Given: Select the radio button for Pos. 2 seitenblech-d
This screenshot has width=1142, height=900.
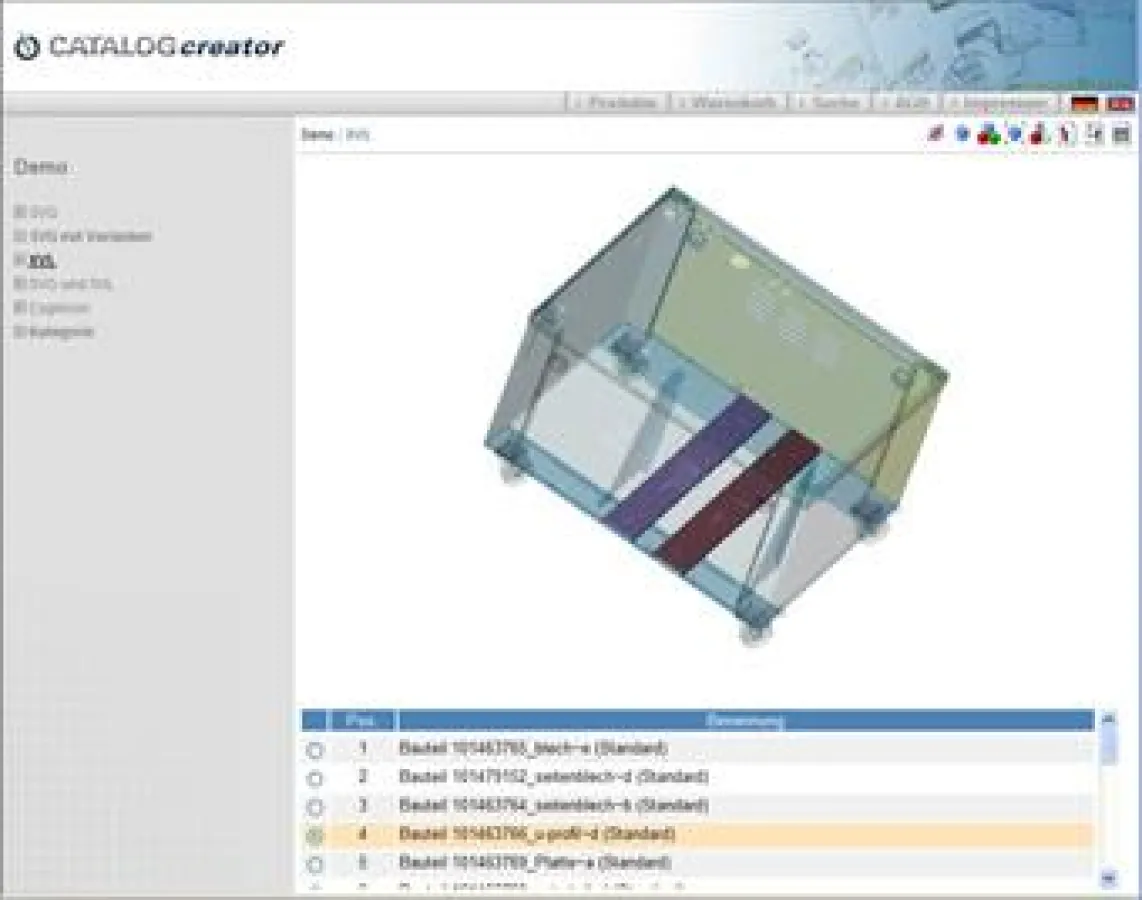Looking at the screenshot, I should point(316,775).
